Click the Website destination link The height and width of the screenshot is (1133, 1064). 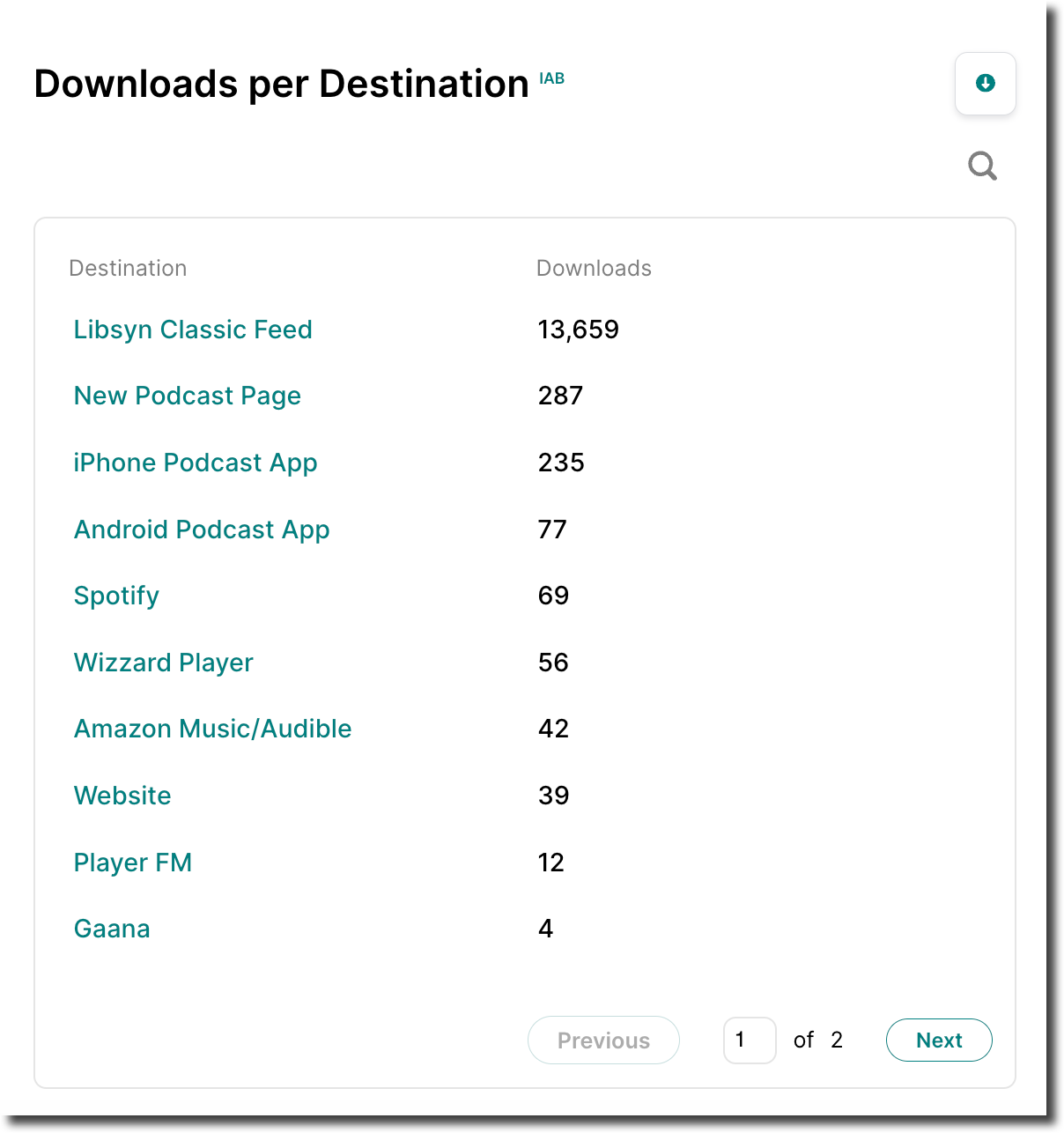click(x=122, y=796)
